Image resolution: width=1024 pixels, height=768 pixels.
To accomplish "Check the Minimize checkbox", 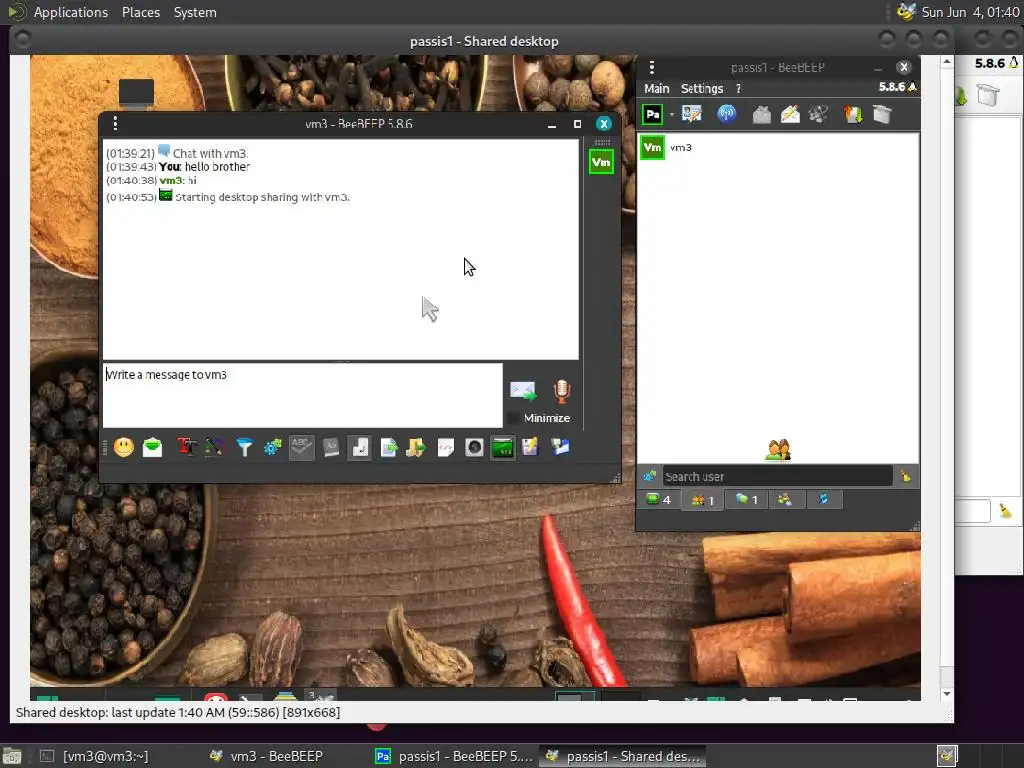I will click(514, 418).
